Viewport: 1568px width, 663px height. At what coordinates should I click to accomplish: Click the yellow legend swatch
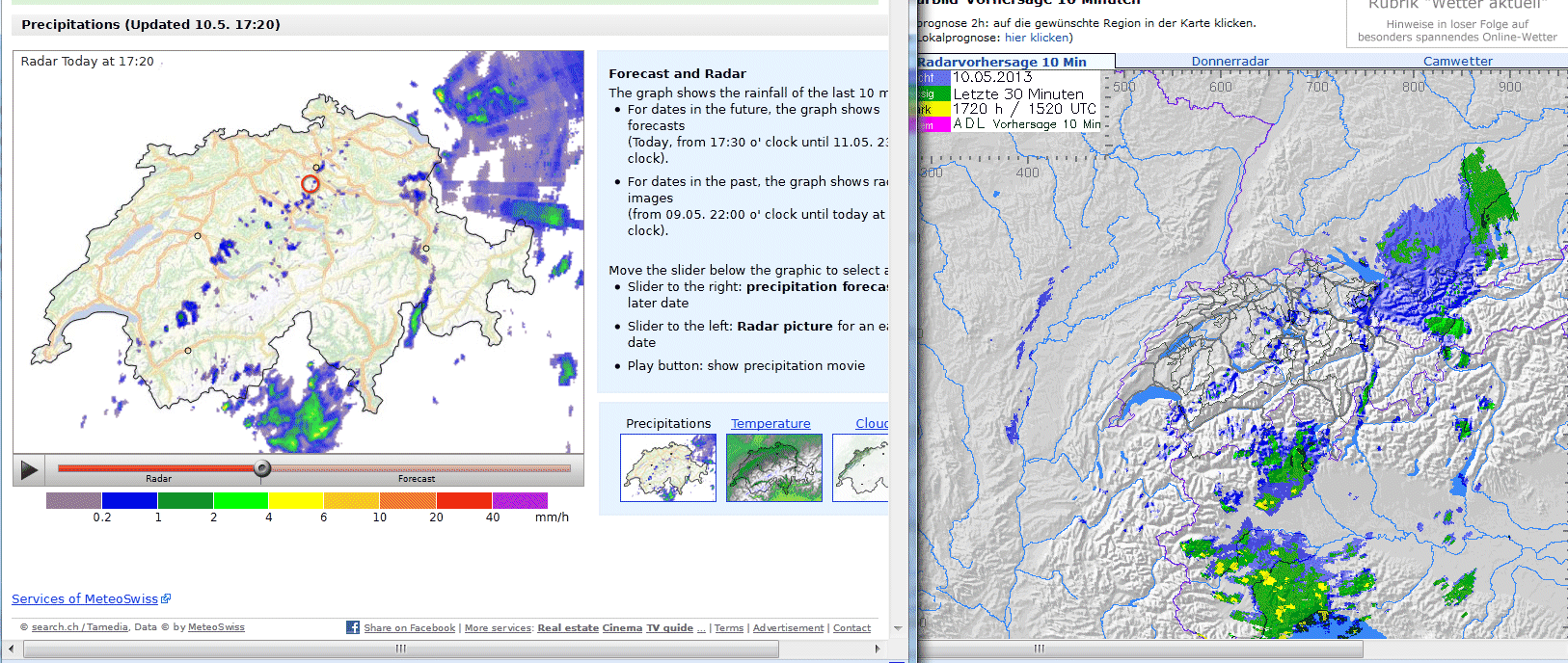coord(296,500)
